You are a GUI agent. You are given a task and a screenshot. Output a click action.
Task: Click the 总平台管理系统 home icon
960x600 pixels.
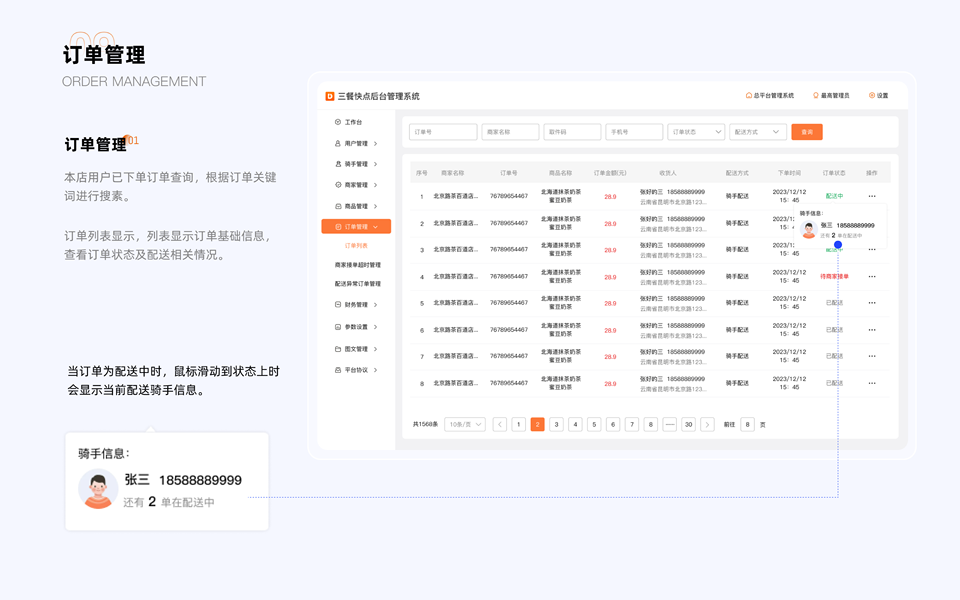(749, 96)
